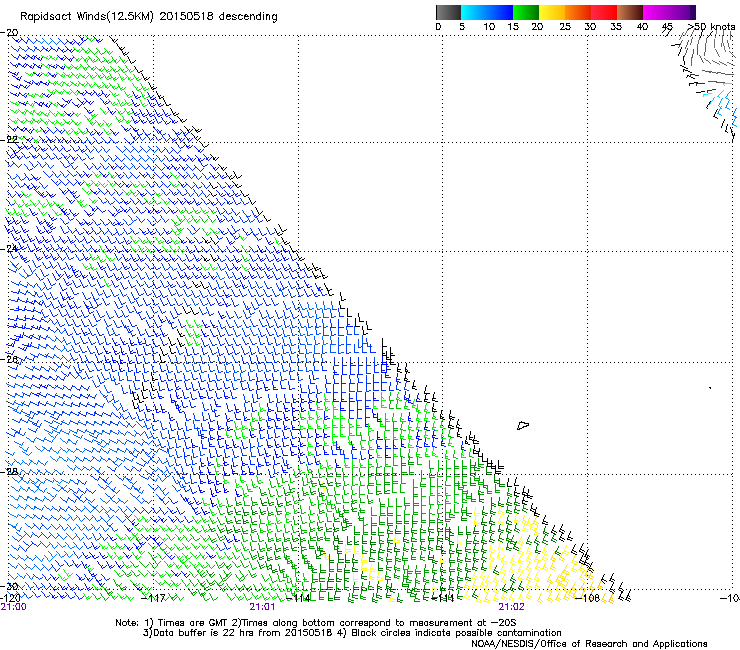This screenshot has width=740, height=650.
Task: Click the '-26' latitude axis label
Action: click(x=9, y=359)
